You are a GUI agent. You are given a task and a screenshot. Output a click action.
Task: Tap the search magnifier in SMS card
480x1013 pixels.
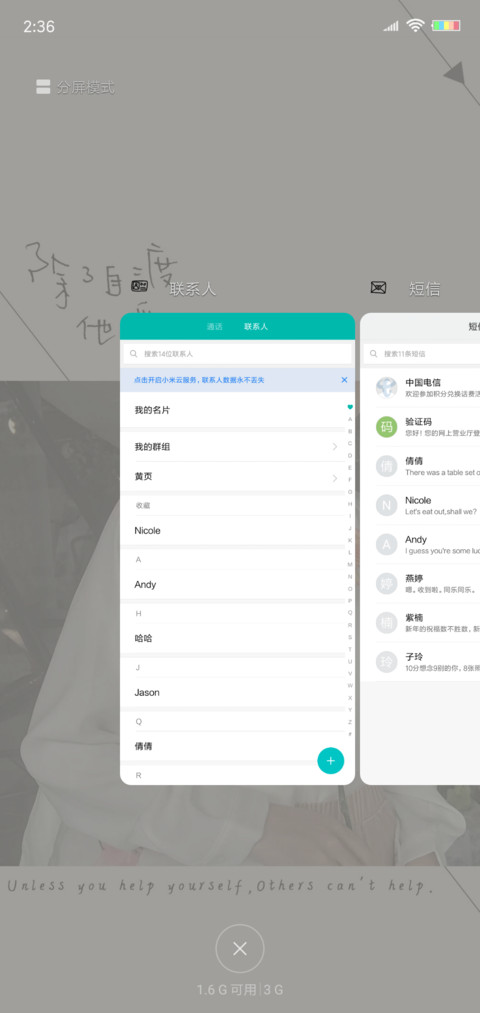click(x=374, y=353)
